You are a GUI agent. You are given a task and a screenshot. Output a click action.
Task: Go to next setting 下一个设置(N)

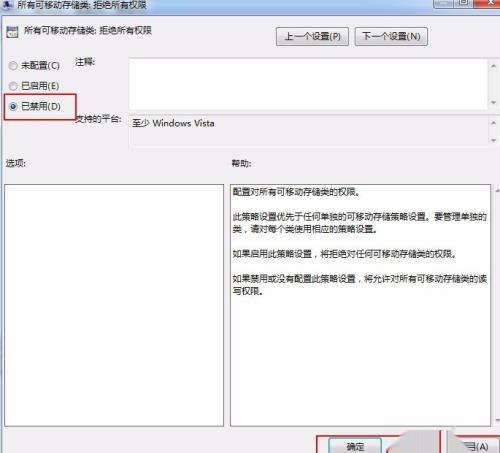(391, 36)
